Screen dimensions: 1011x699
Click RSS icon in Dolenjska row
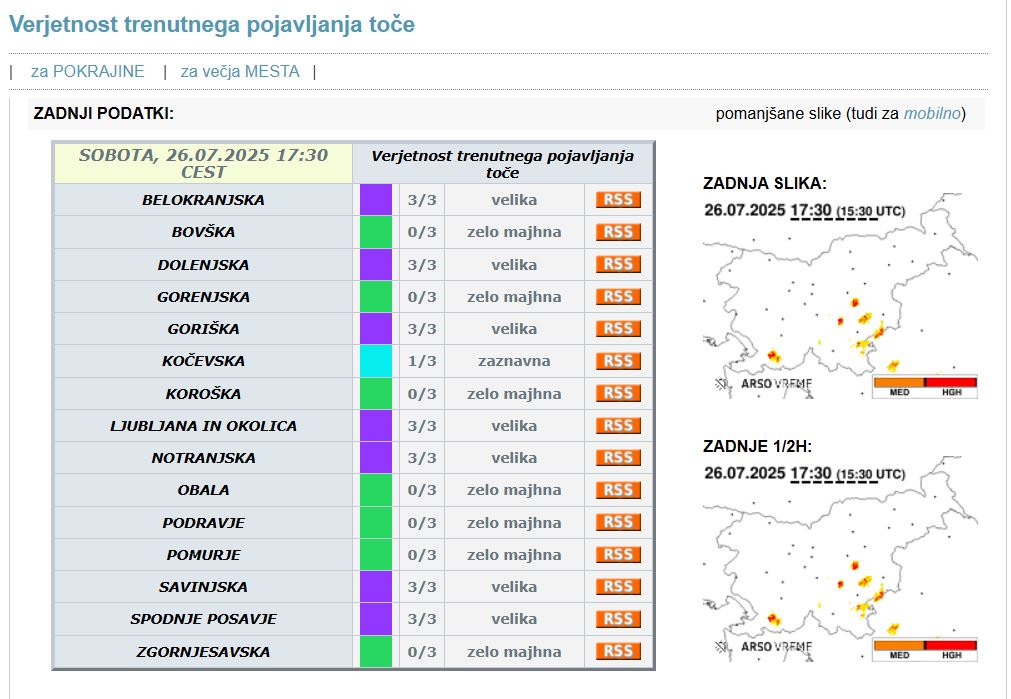point(618,265)
